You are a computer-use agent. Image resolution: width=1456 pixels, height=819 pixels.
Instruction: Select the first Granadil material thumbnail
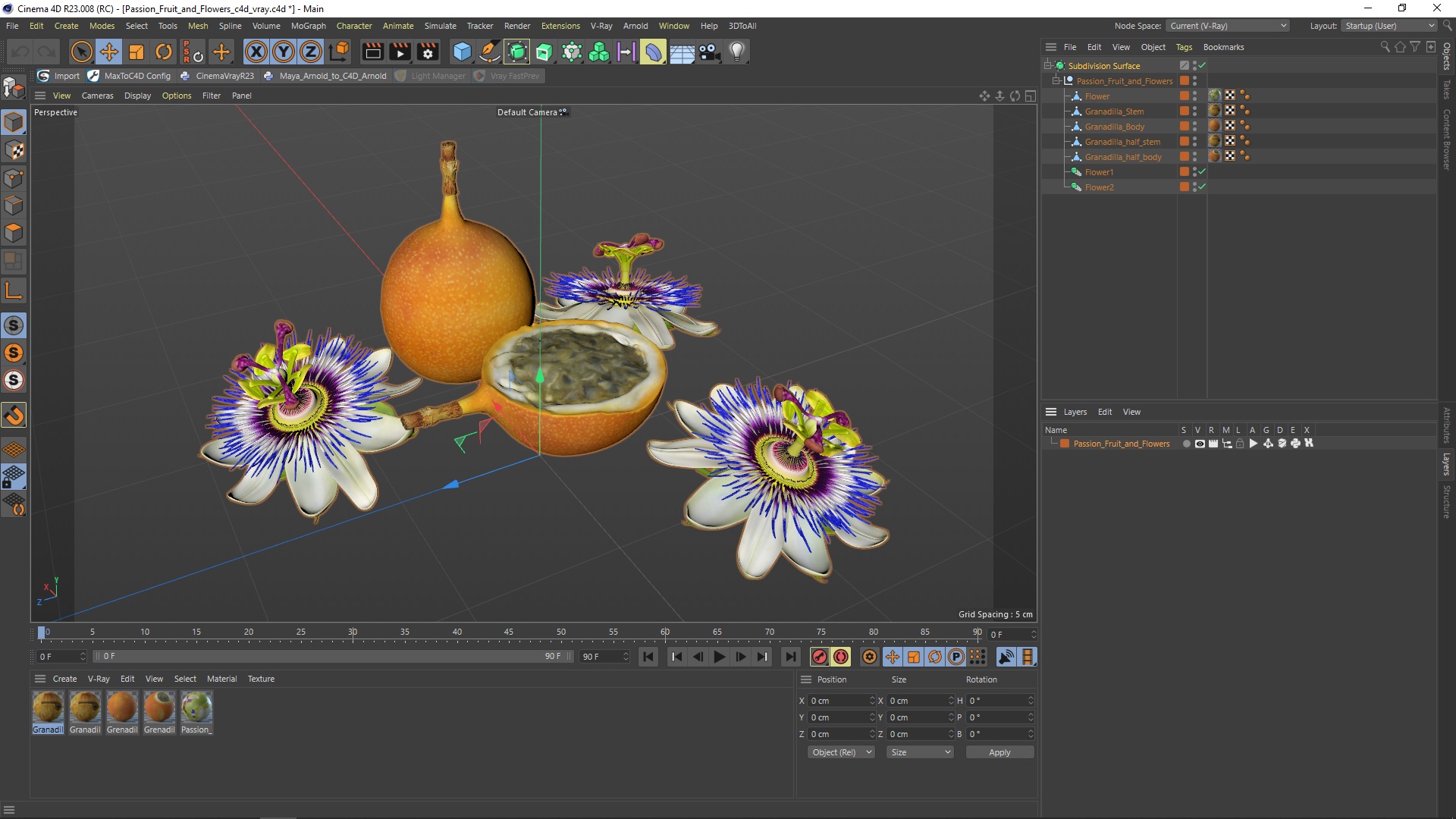click(x=48, y=712)
